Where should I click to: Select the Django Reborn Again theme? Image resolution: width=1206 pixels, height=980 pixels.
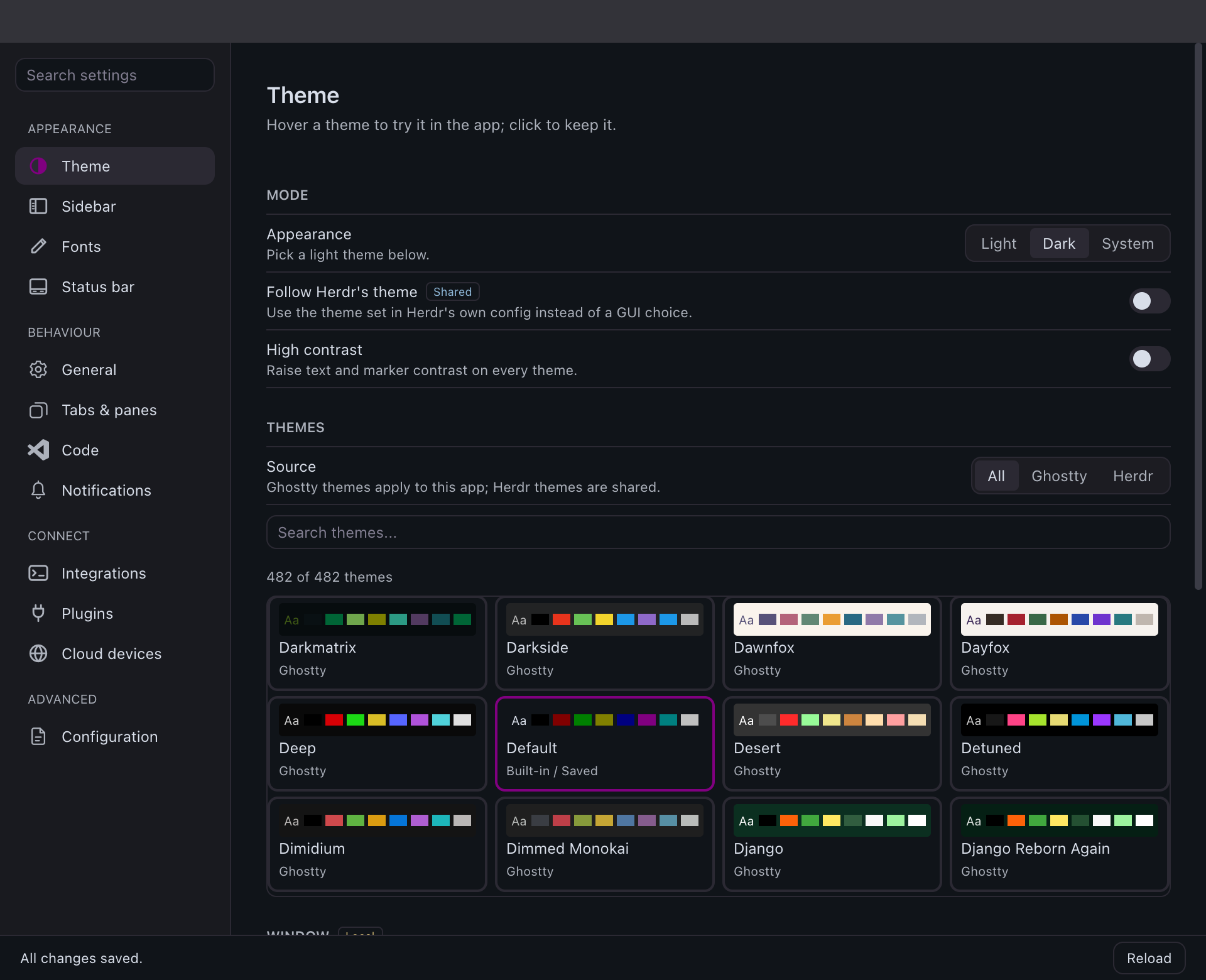[x=1060, y=844]
